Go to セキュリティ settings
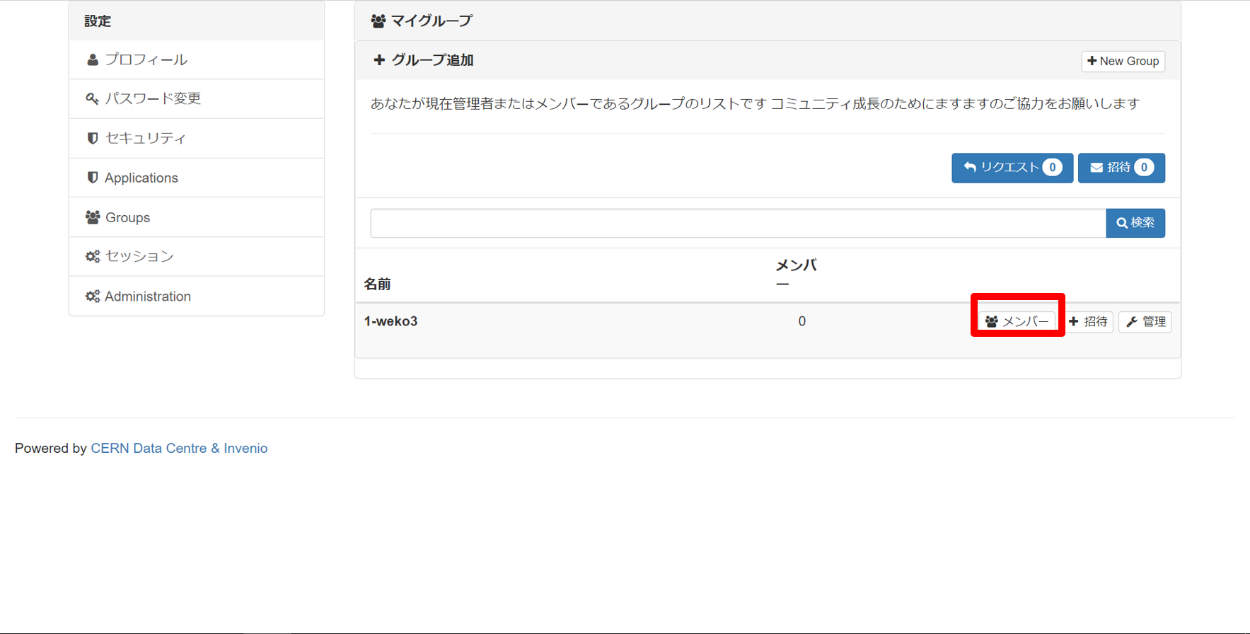Image resolution: width=1250 pixels, height=634 pixels. (146, 138)
